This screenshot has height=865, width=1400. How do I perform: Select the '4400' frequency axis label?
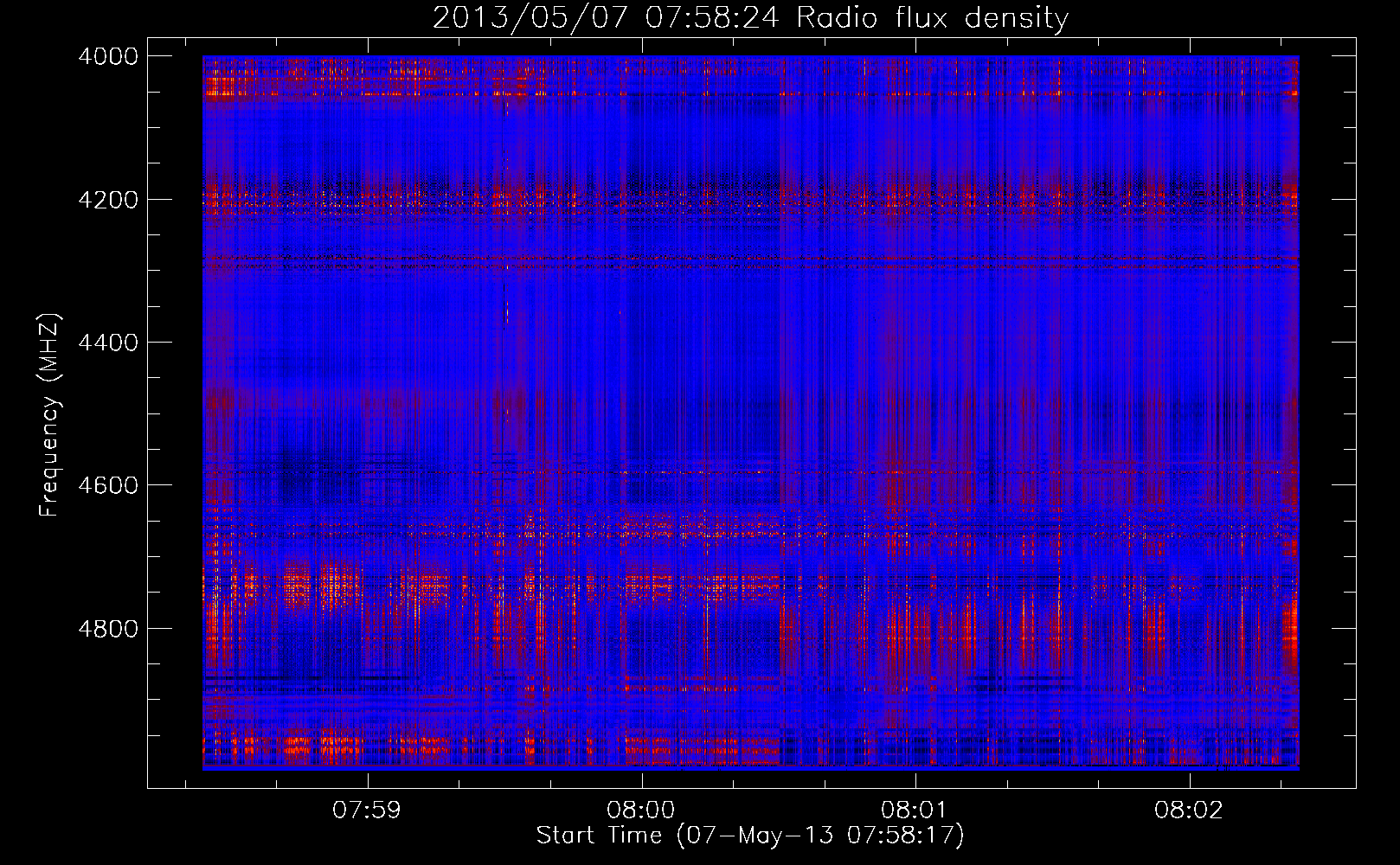coord(108,343)
